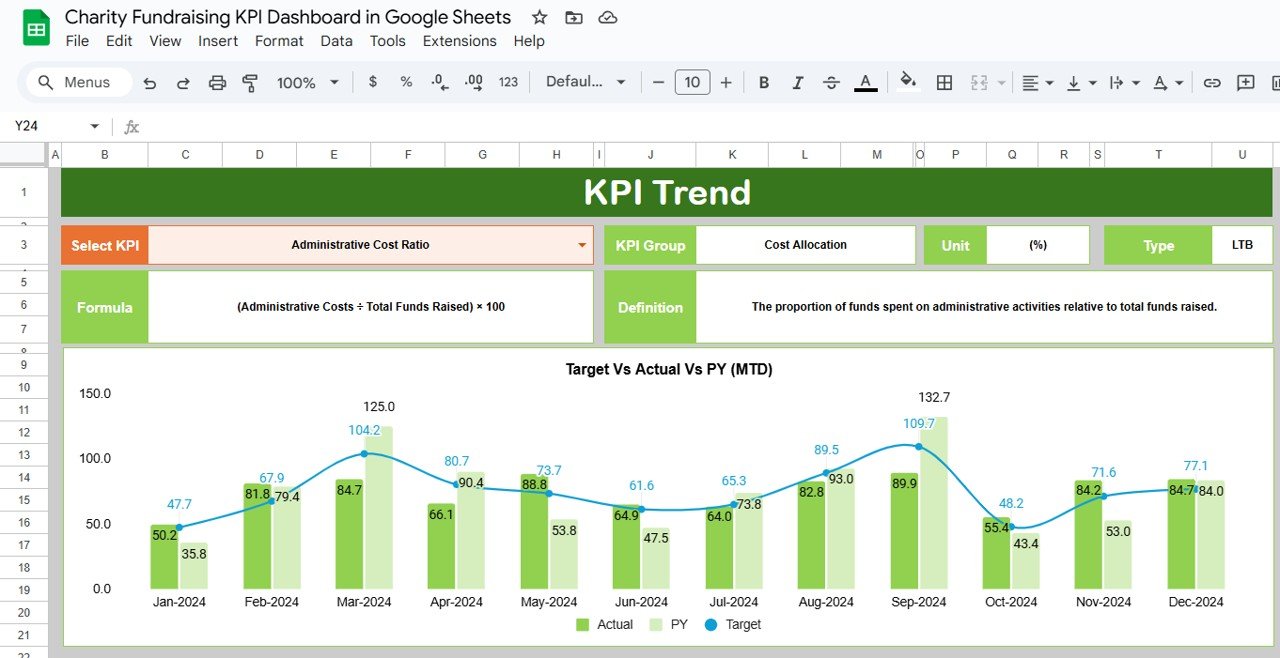
Task: Search the Menus box
Action: [x=78, y=82]
